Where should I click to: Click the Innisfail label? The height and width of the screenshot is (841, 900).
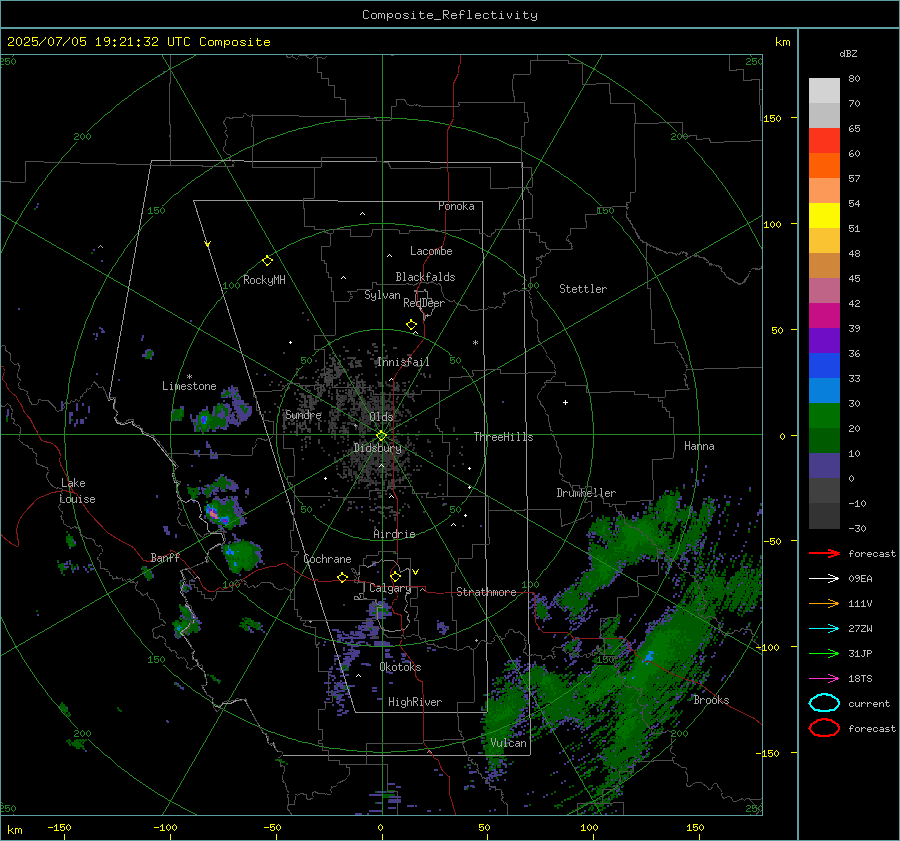[403, 362]
